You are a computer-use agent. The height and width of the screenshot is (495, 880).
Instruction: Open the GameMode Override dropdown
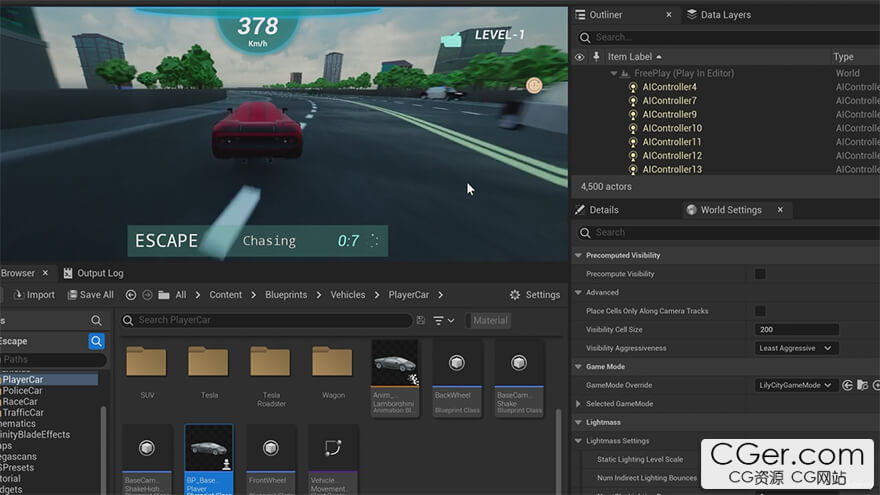796,385
